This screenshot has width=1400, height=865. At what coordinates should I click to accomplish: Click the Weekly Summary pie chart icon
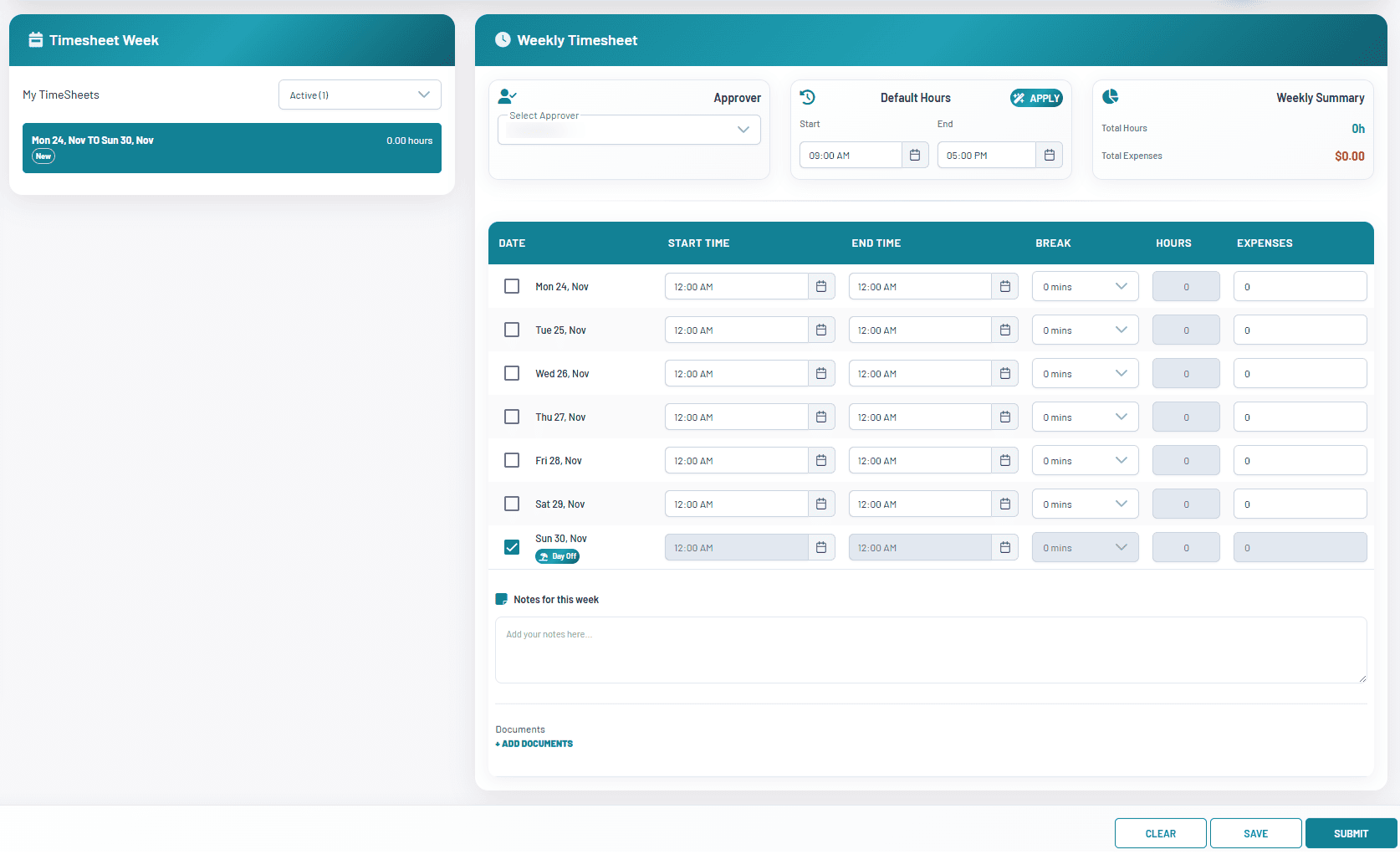pyautogui.click(x=1110, y=97)
